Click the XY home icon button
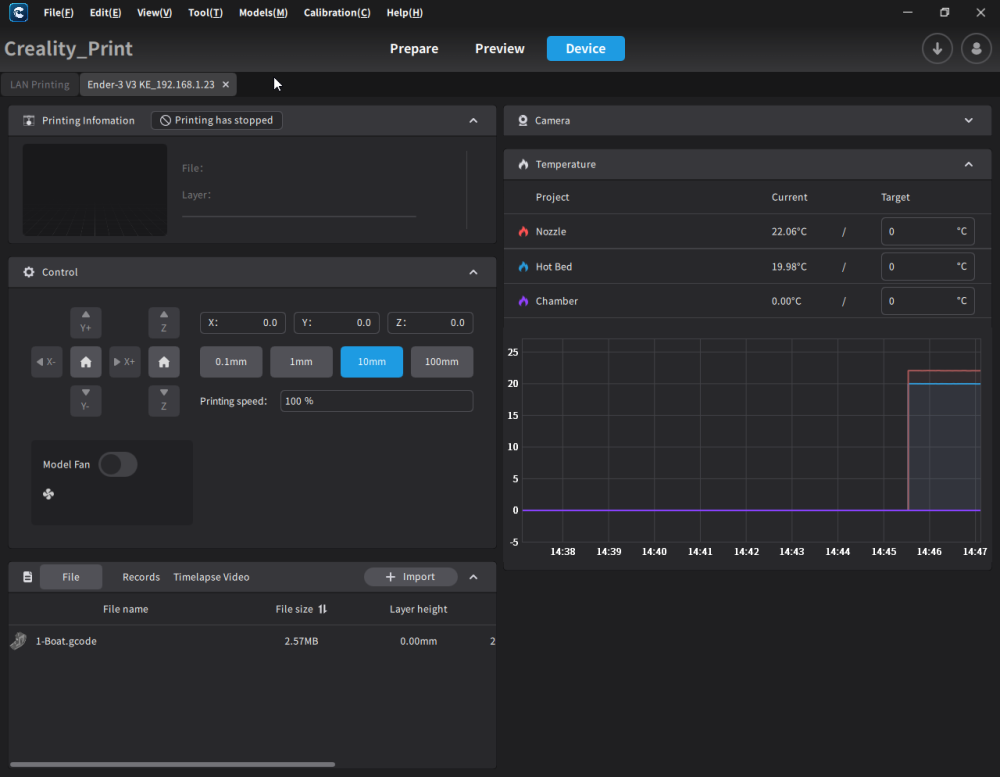Screen dimensions: 1000x777 point(85,362)
